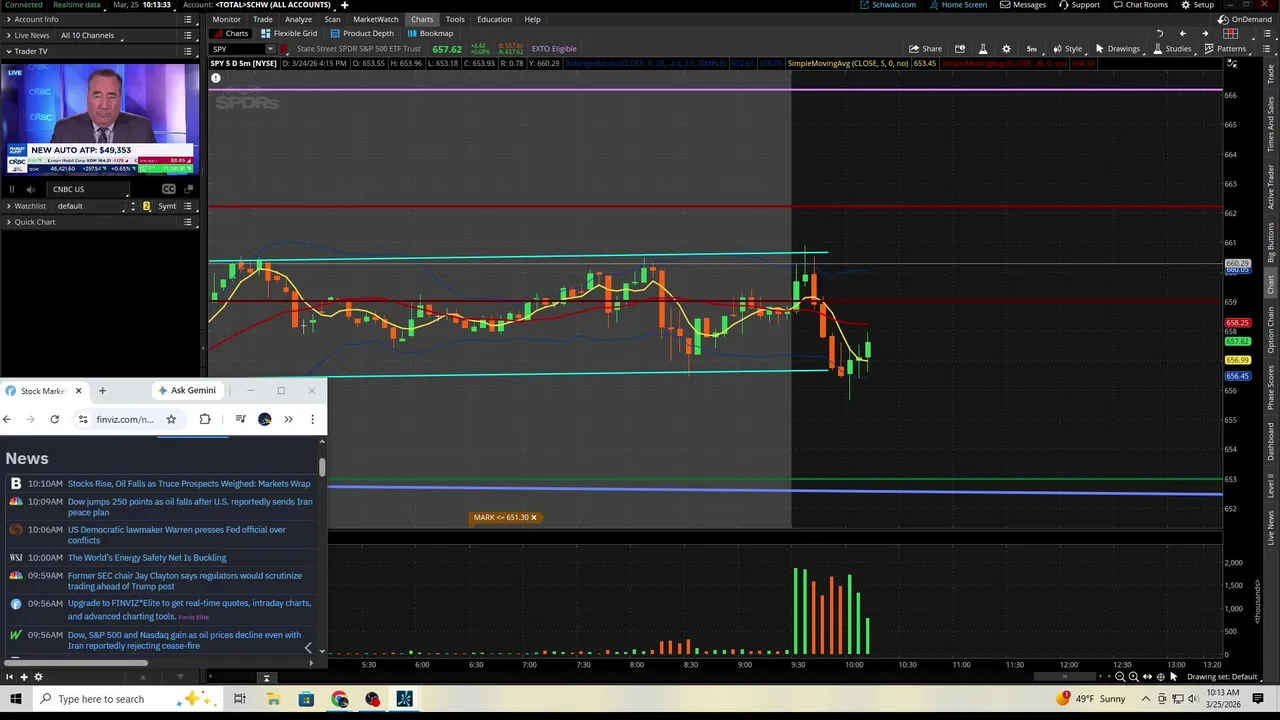Open the Drawings tools menu
The image size is (1280, 720).
(x=1117, y=49)
